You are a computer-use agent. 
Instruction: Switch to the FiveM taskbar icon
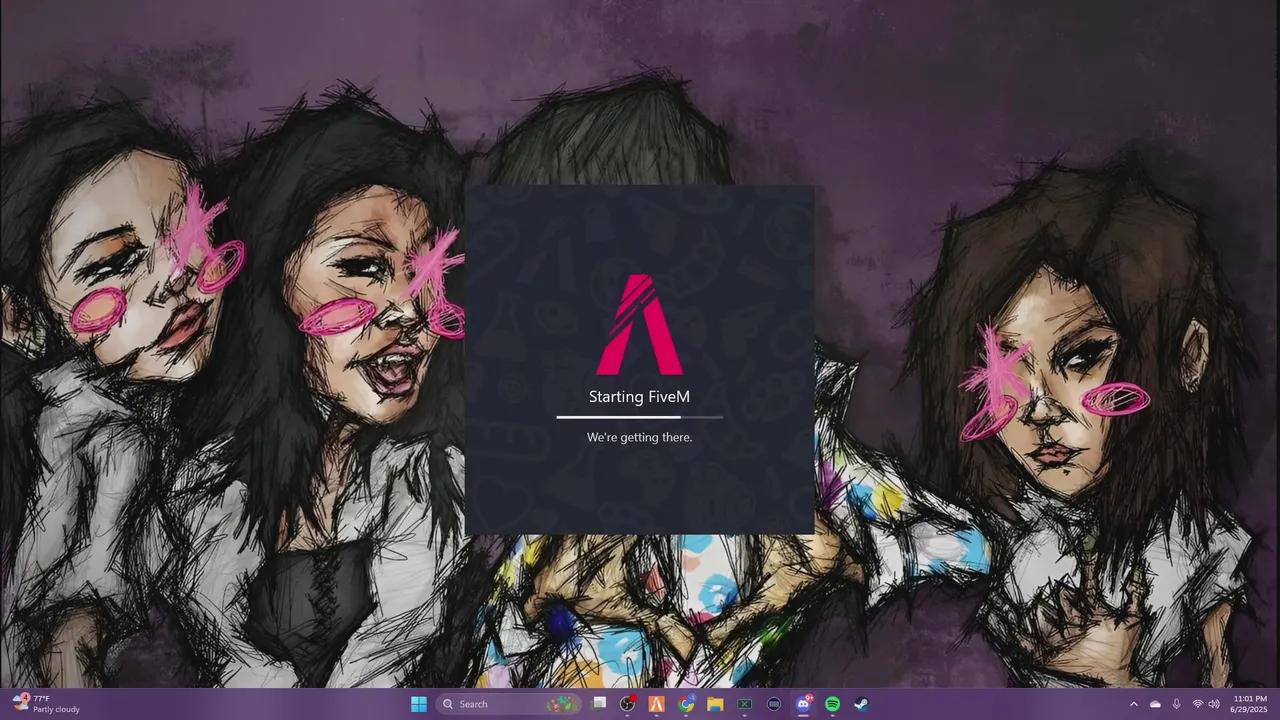point(657,704)
